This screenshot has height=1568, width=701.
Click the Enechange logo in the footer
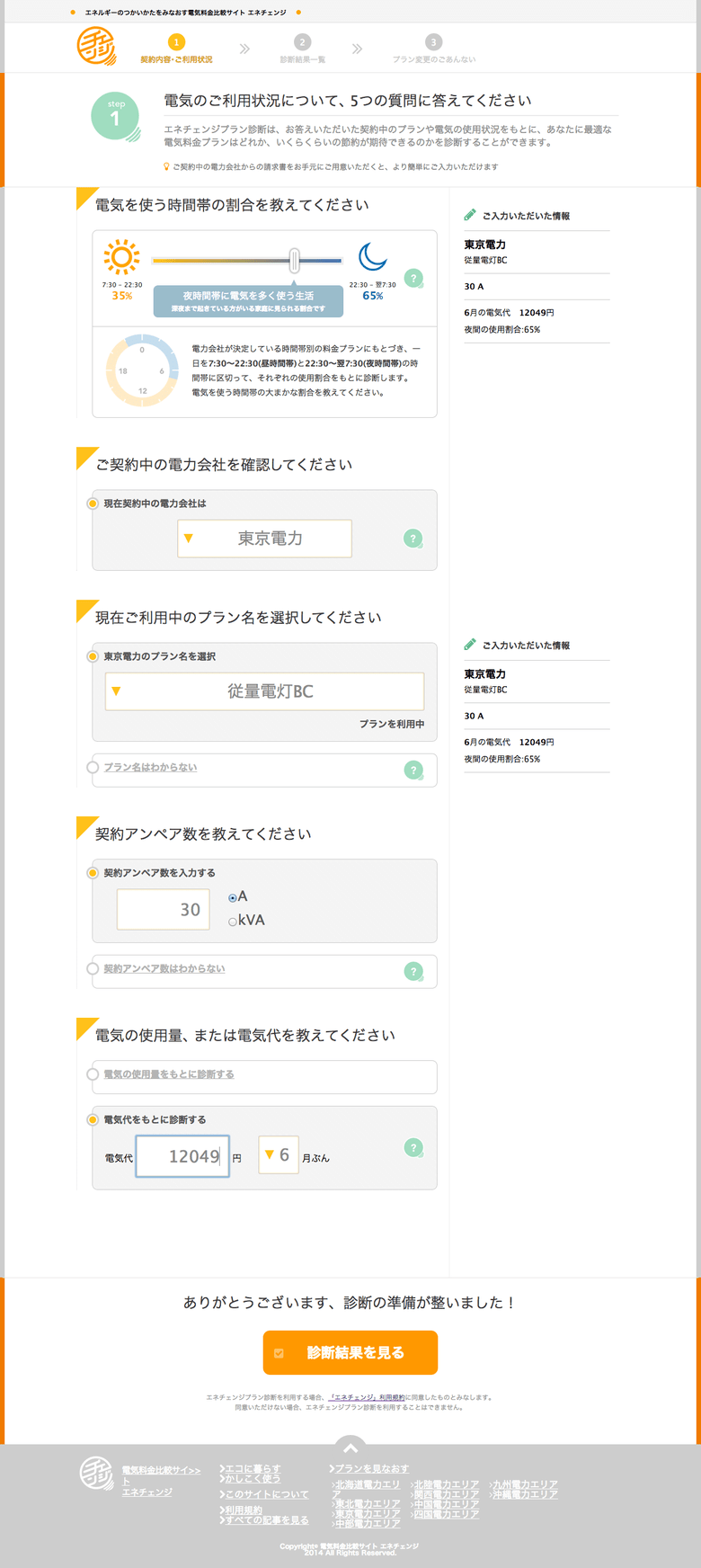click(x=96, y=1474)
